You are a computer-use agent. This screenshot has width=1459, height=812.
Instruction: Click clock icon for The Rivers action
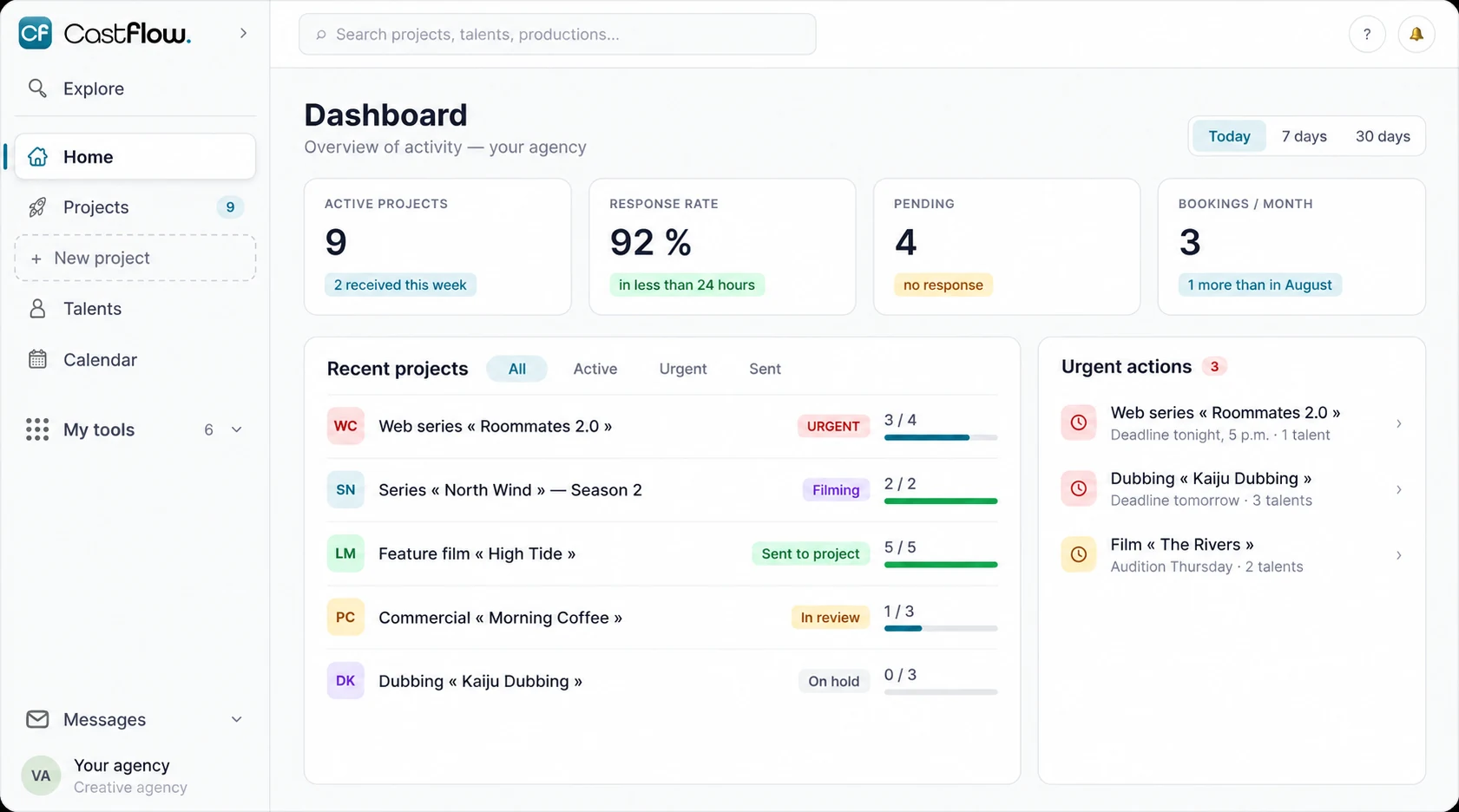pos(1079,554)
